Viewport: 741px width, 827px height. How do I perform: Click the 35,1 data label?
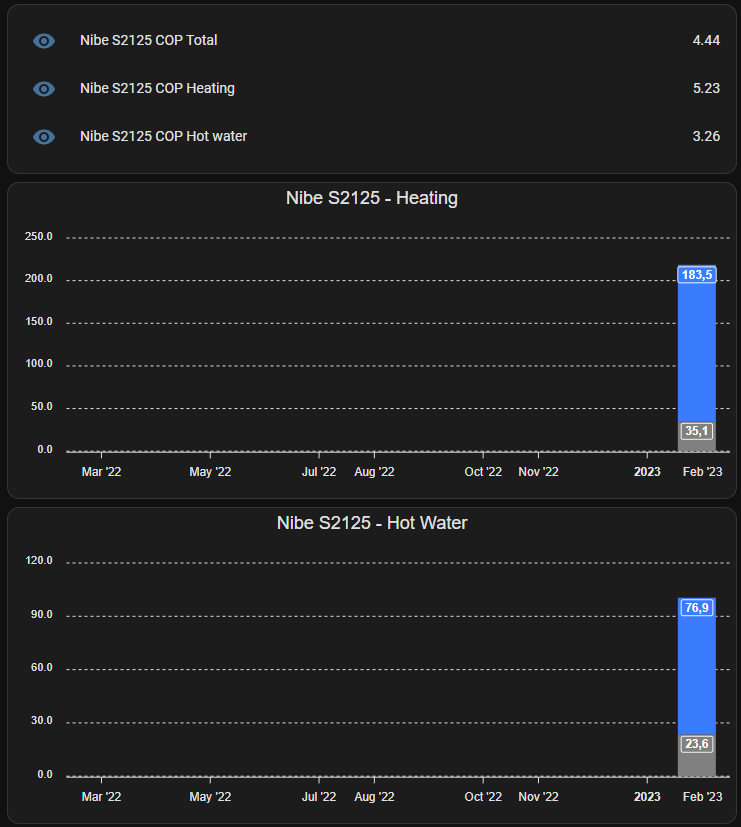point(697,431)
